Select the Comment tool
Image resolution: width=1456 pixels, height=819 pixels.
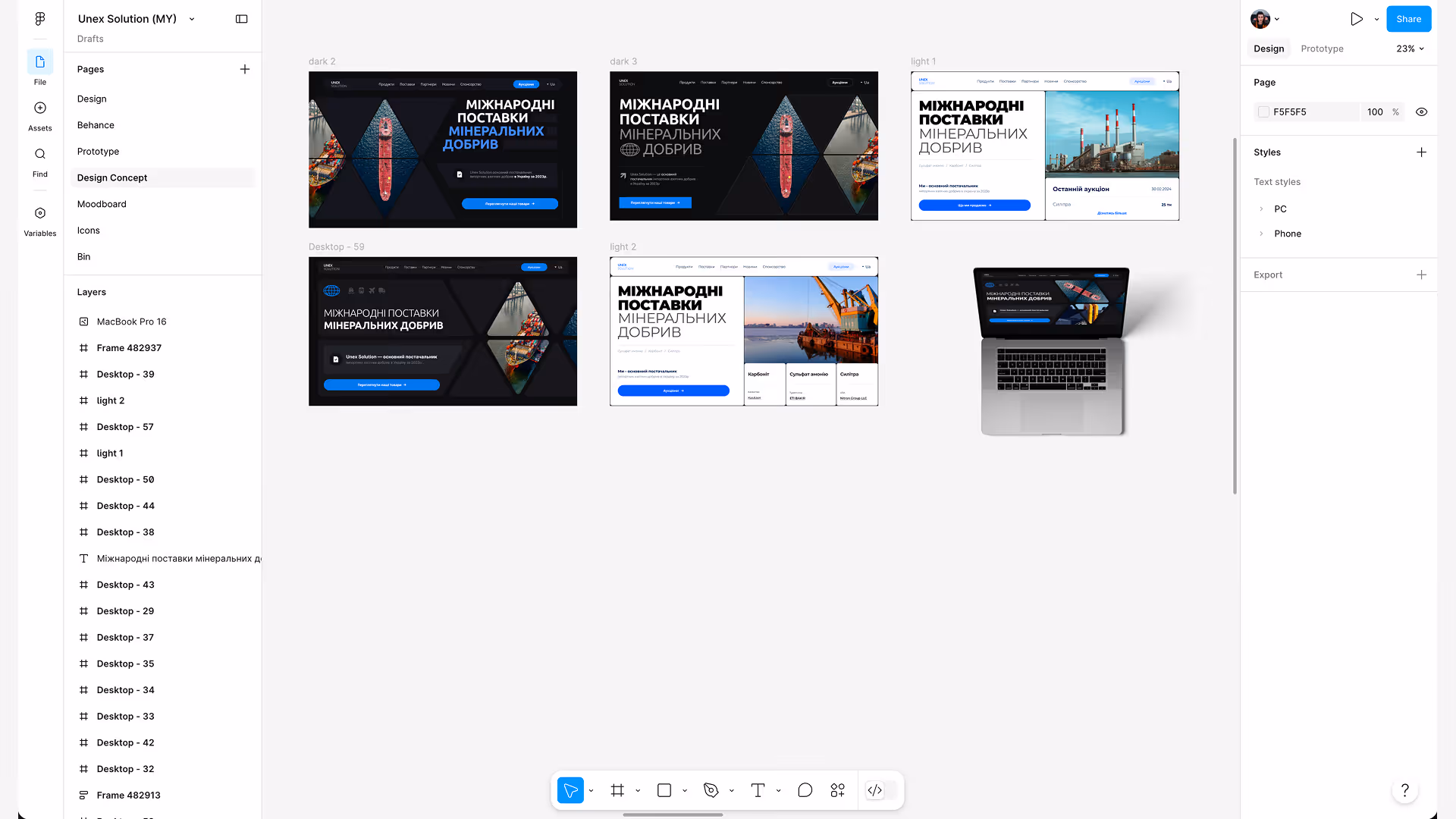tap(805, 790)
